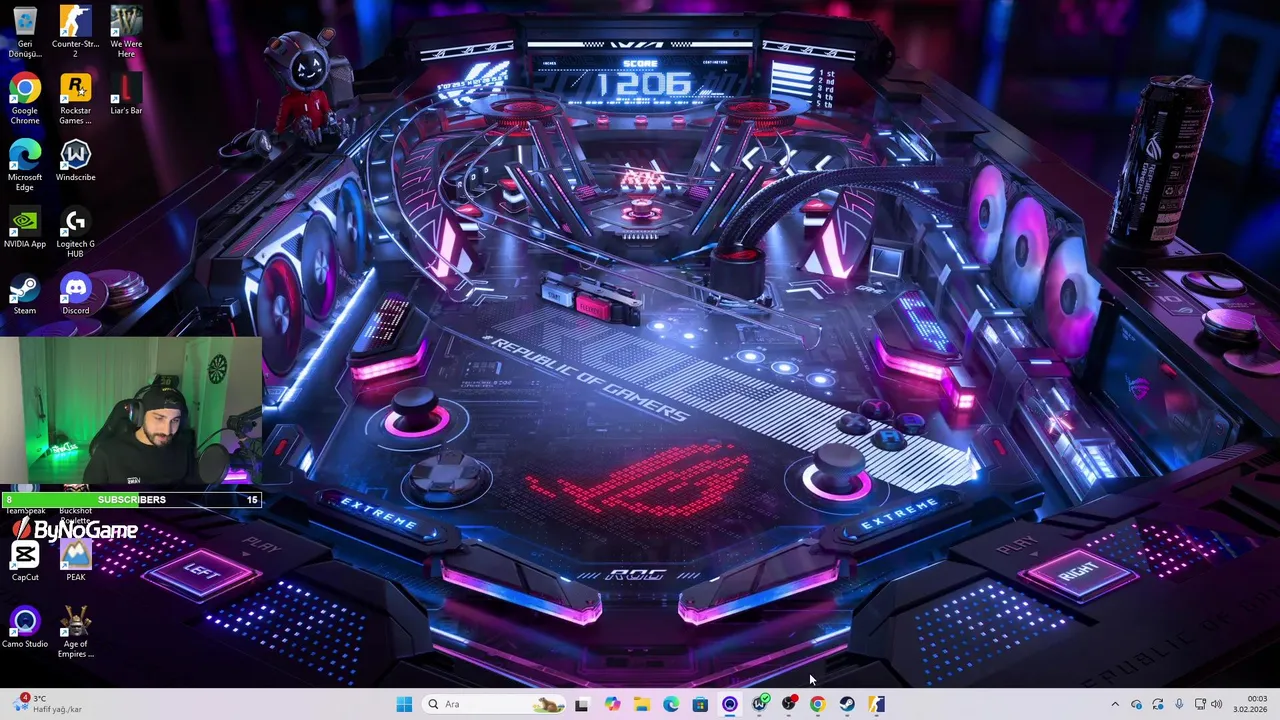The image size is (1280, 720).
Task: Open the sync update tray icon
Action: [1158, 704]
